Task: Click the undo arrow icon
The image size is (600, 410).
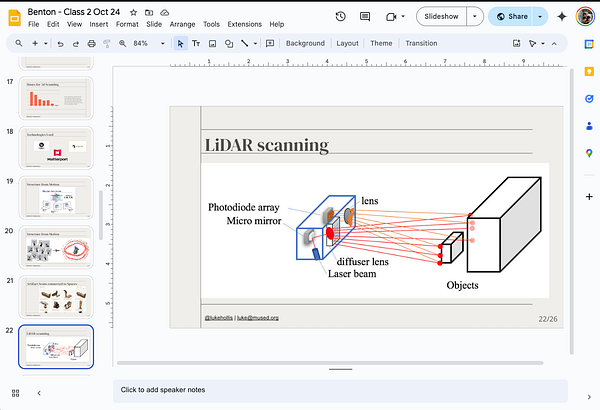Action: (x=61, y=44)
